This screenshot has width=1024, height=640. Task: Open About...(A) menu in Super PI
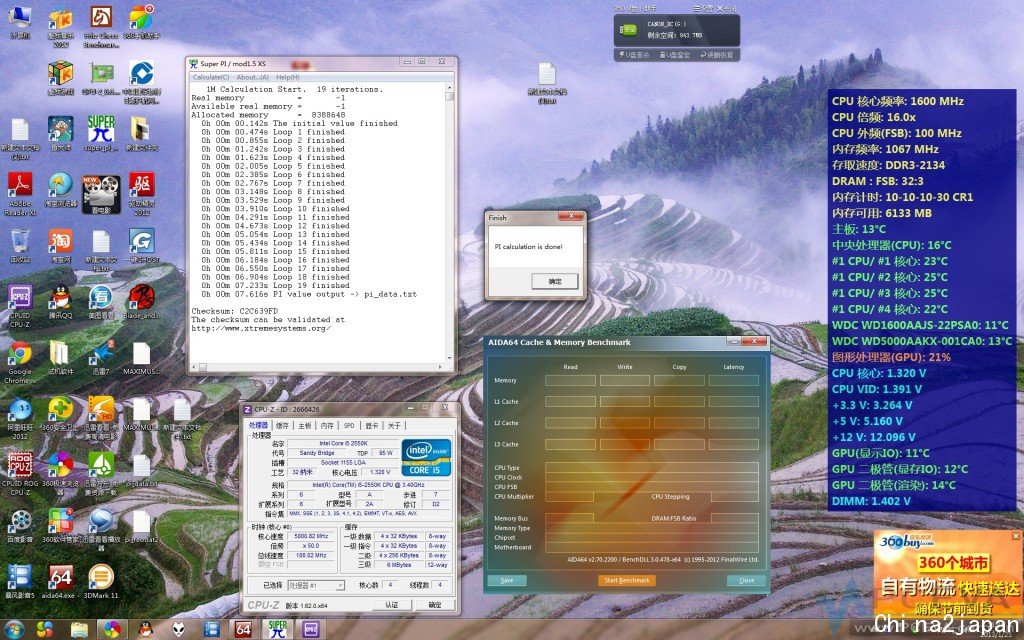point(252,77)
